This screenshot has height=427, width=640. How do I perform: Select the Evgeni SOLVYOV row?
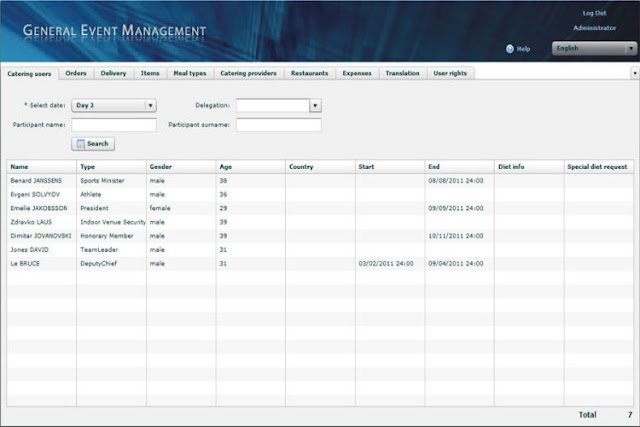pos(320,194)
